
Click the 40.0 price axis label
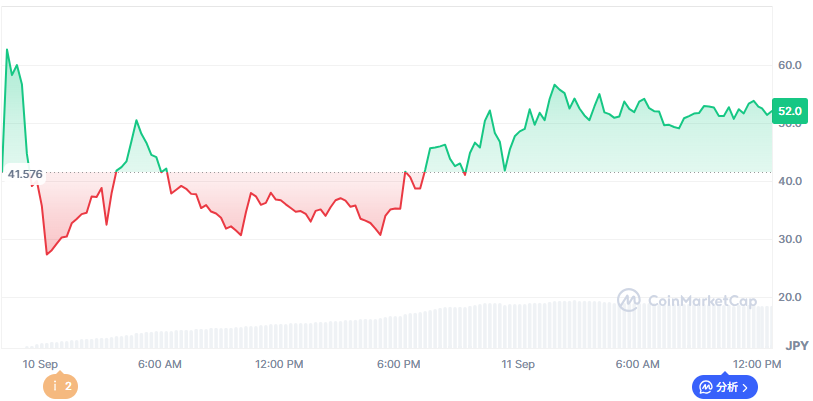(790, 181)
